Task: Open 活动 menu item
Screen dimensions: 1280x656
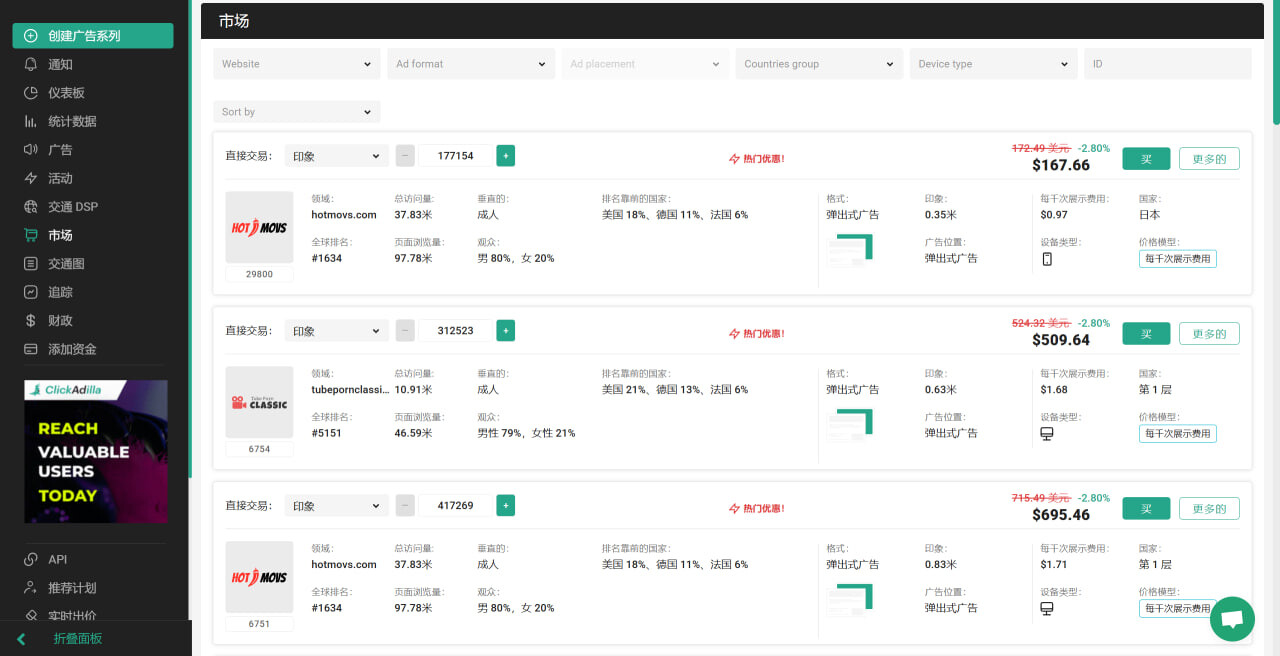Action: pos(60,178)
